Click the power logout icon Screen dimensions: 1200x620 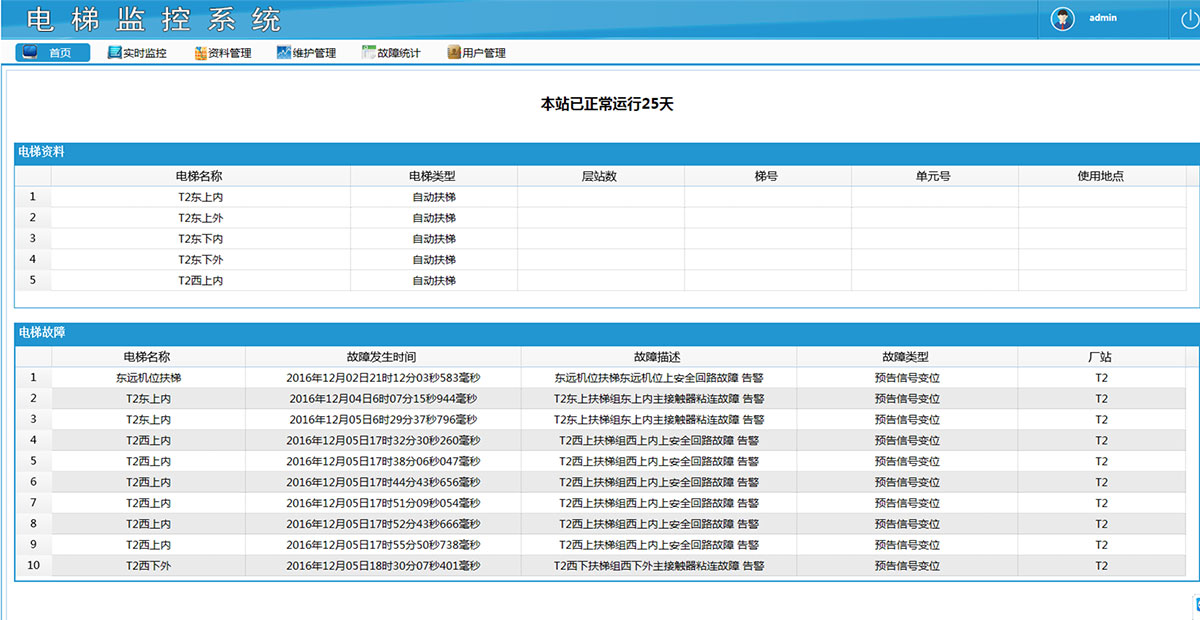coord(1187,18)
